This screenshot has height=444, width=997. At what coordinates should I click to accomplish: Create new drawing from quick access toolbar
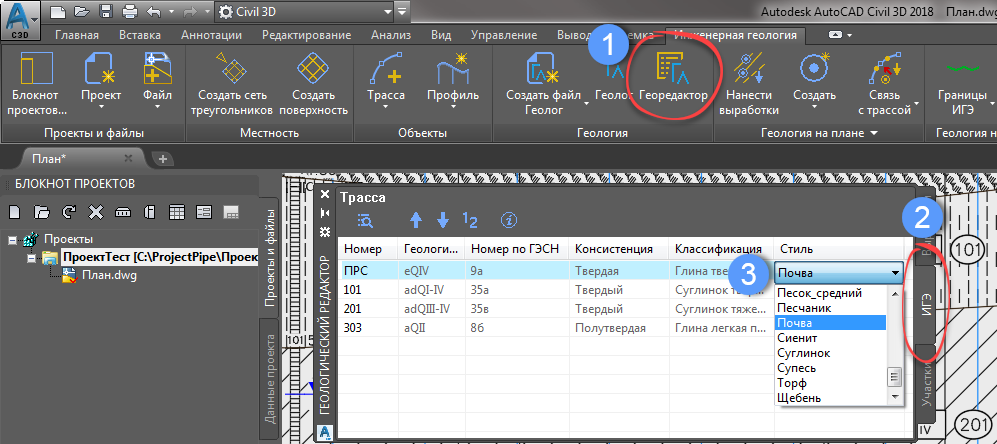click(x=57, y=11)
